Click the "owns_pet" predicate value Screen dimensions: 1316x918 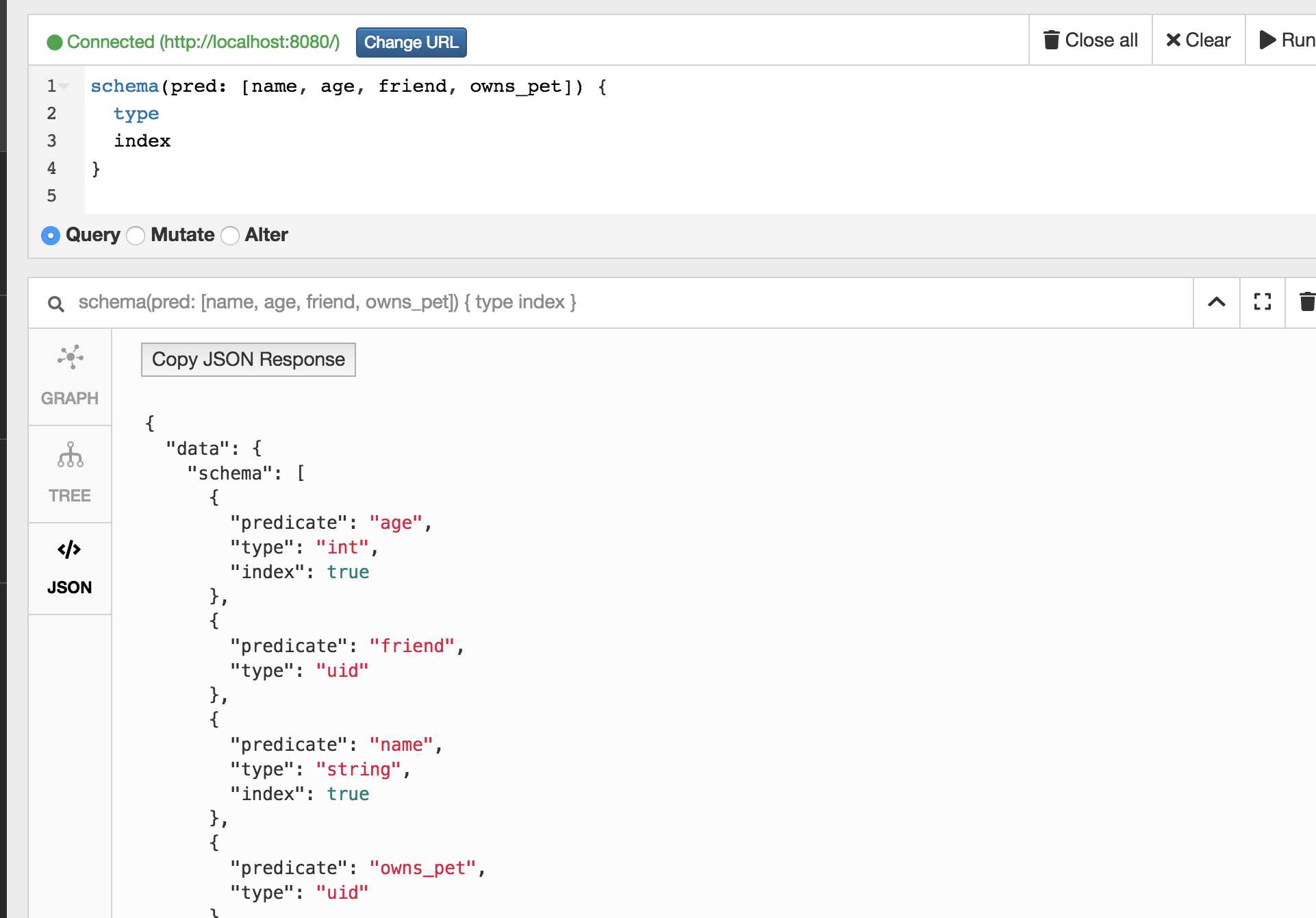(x=422, y=868)
